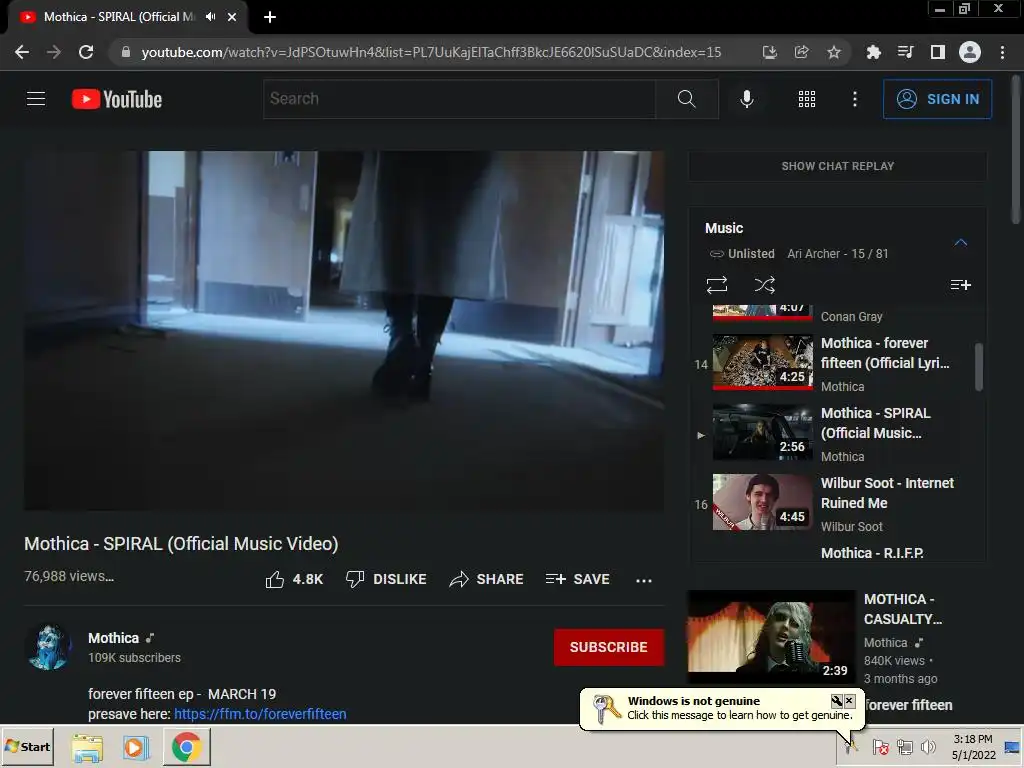
Task: Go to YouTube home via logo
Action: (117, 99)
